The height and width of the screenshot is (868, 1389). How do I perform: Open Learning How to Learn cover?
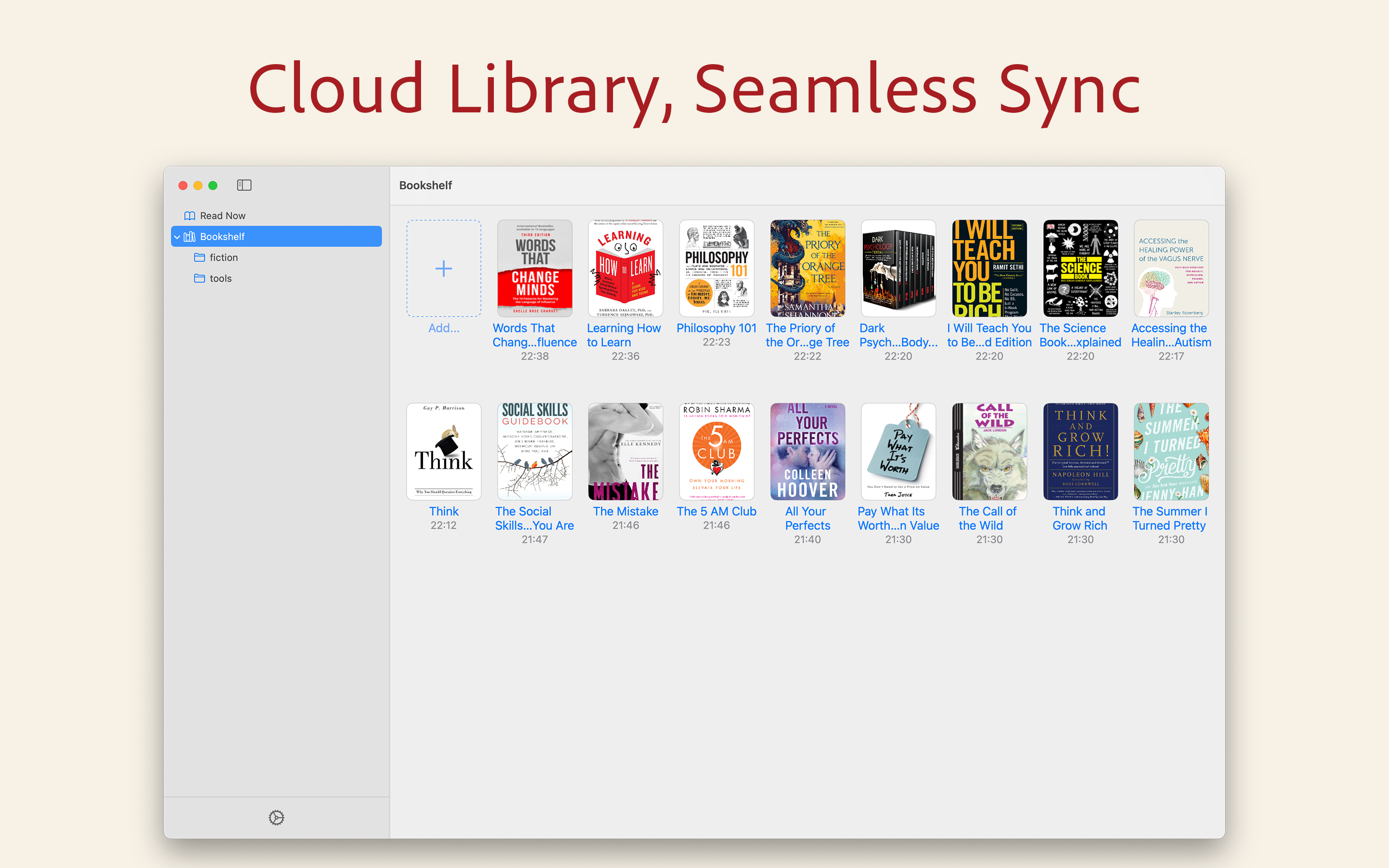pyautogui.click(x=625, y=268)
